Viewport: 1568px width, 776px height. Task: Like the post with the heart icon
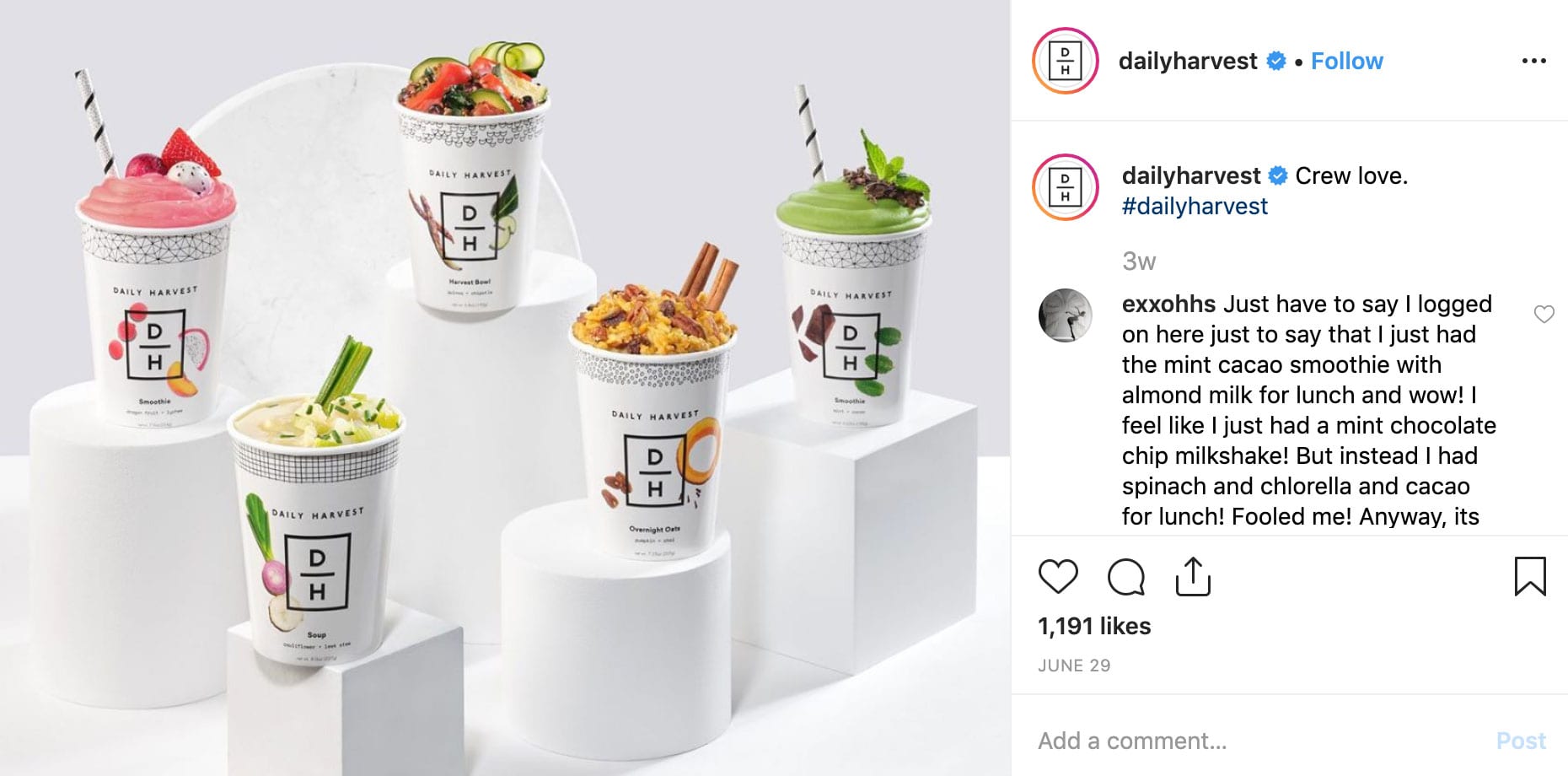coord(1058,577)
